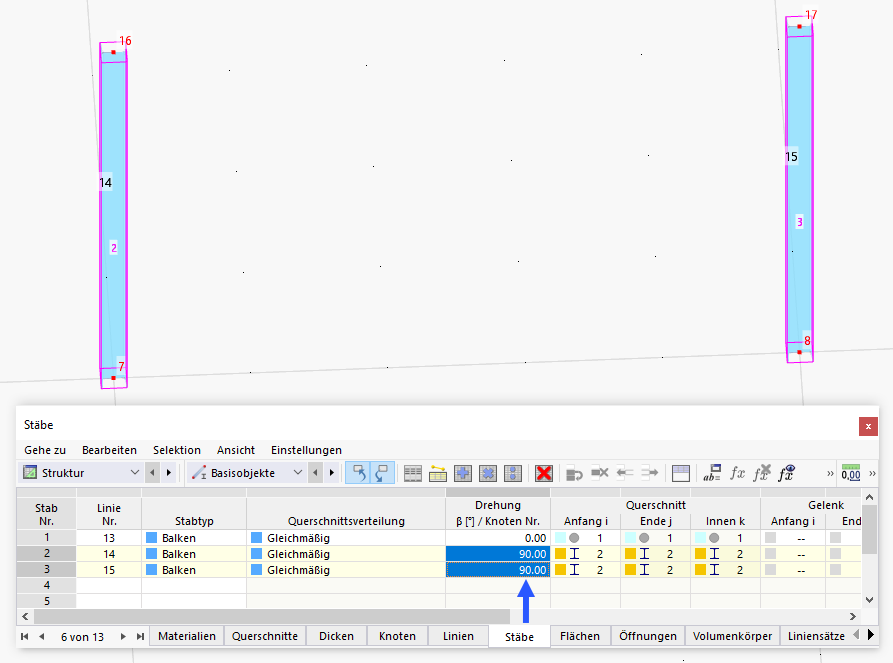Go to previous Struktur category arrow

click(x=152, y=473)
